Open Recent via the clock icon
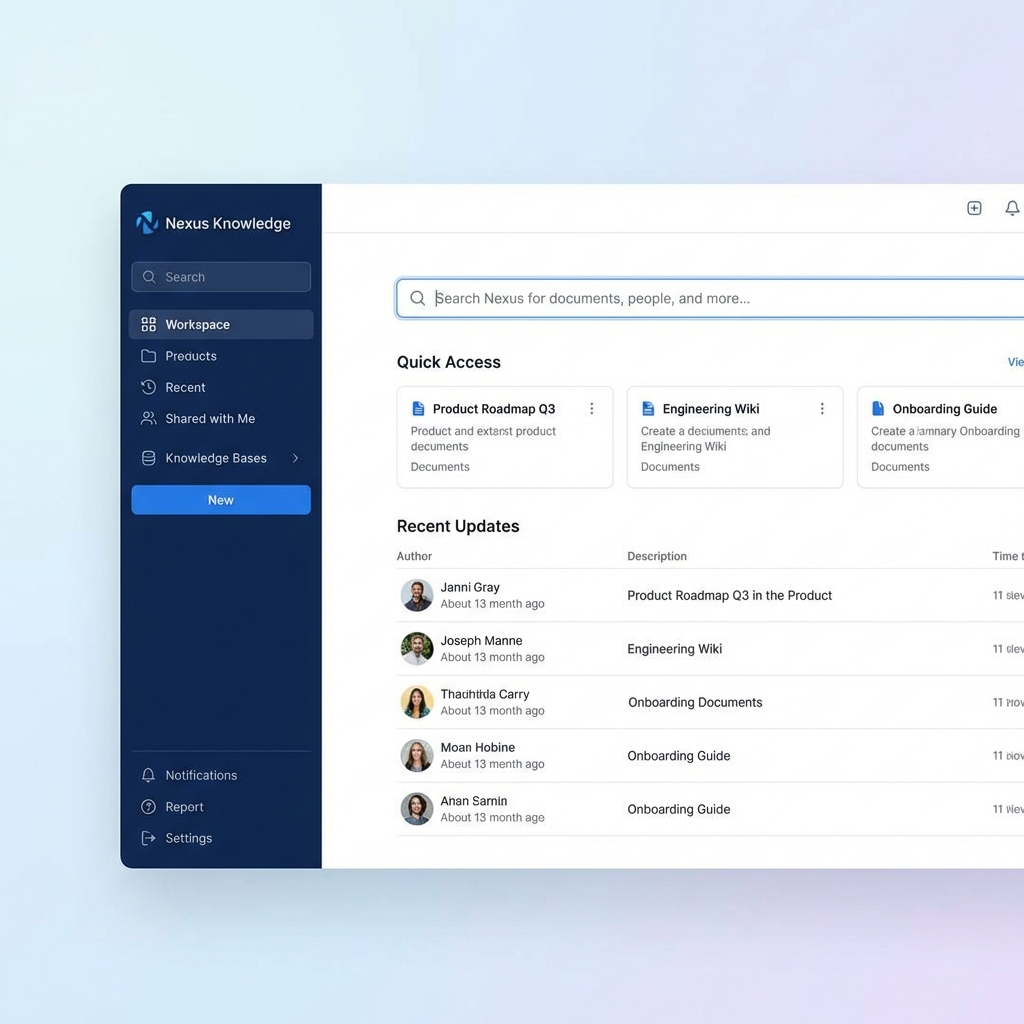This screenshot has height=1024, width=1024. point(148,387)
